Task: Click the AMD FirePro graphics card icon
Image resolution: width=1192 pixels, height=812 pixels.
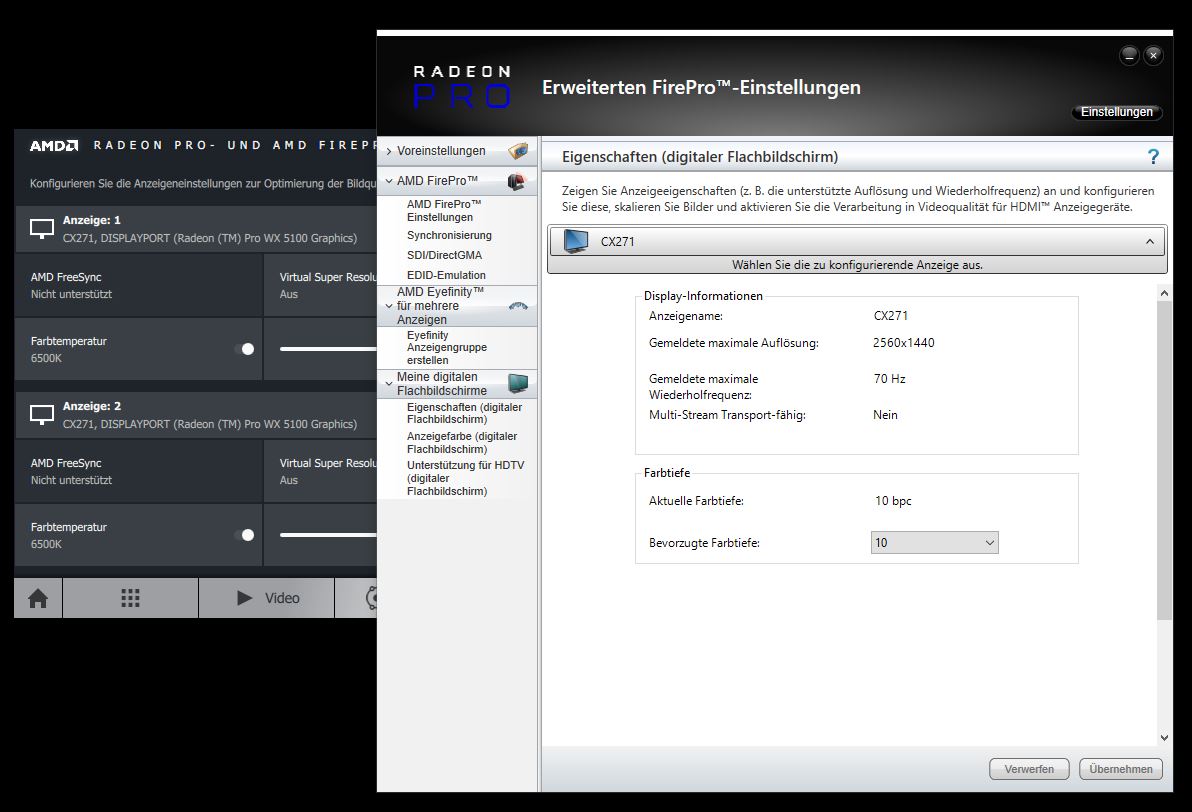Action: [x=517, y=181]
